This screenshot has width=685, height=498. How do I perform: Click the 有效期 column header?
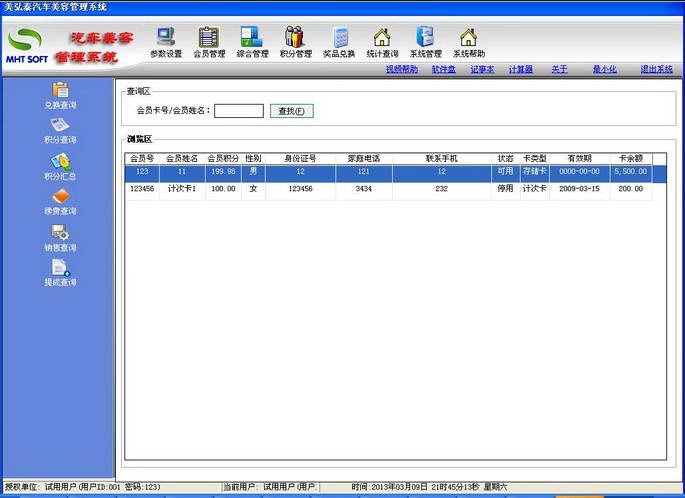(x=579, y=159)
